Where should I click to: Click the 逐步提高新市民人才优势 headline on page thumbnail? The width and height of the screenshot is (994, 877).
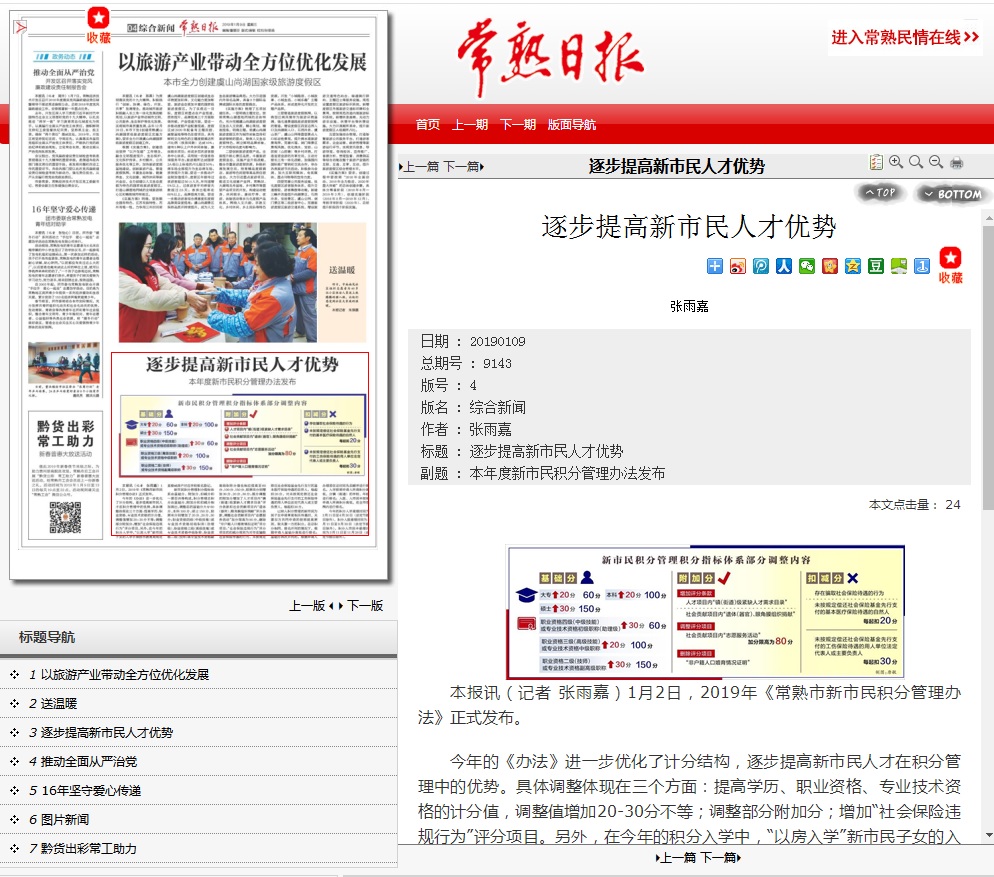pos(242,365)
